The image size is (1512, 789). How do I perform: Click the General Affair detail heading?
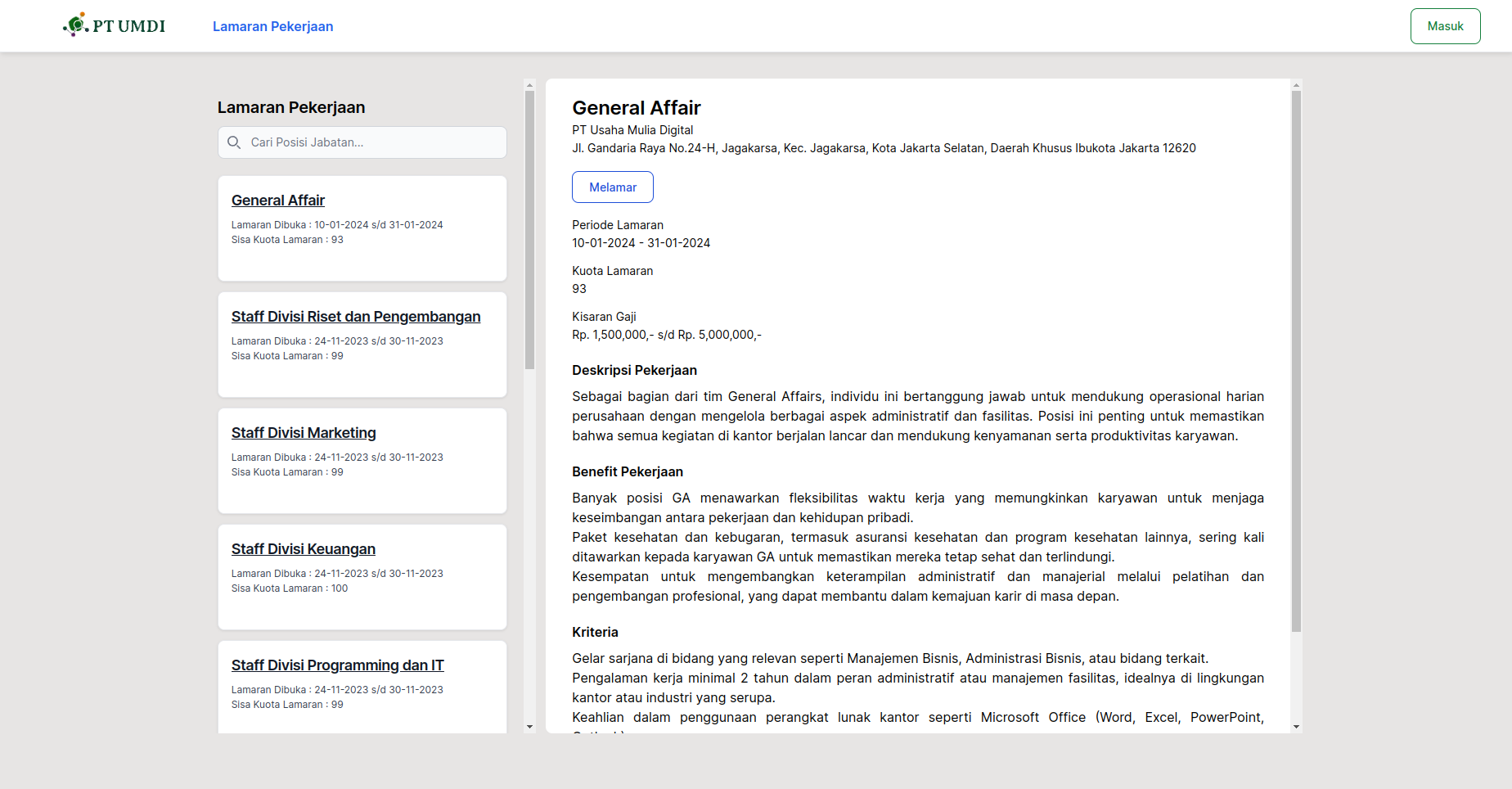[x=637, y=108]
